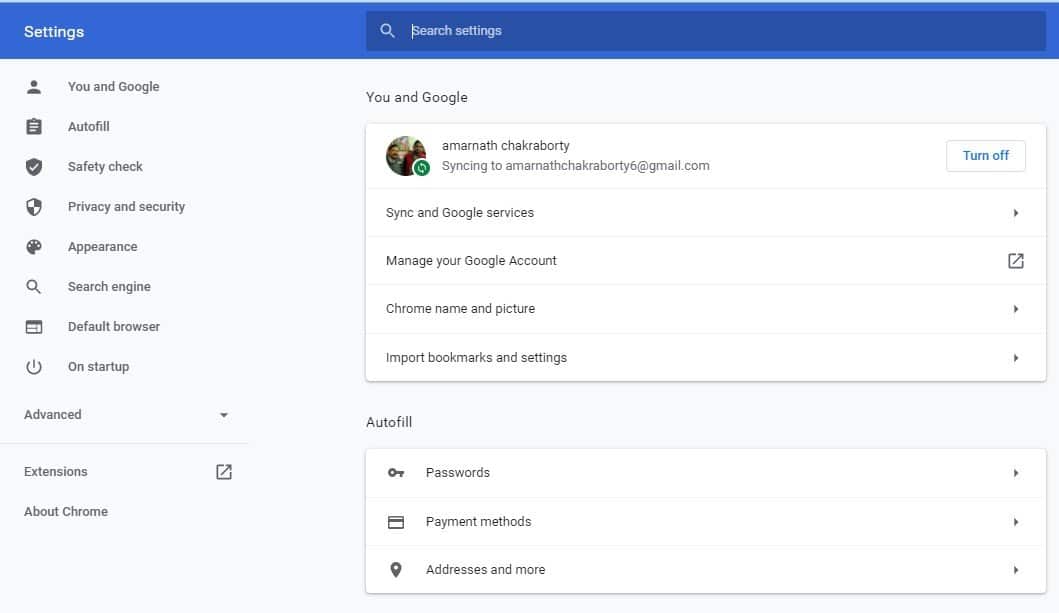Click the external link icon on Manage your Google Account
The width and height of the screenshot is (1059, 613).
point(1016,261)
